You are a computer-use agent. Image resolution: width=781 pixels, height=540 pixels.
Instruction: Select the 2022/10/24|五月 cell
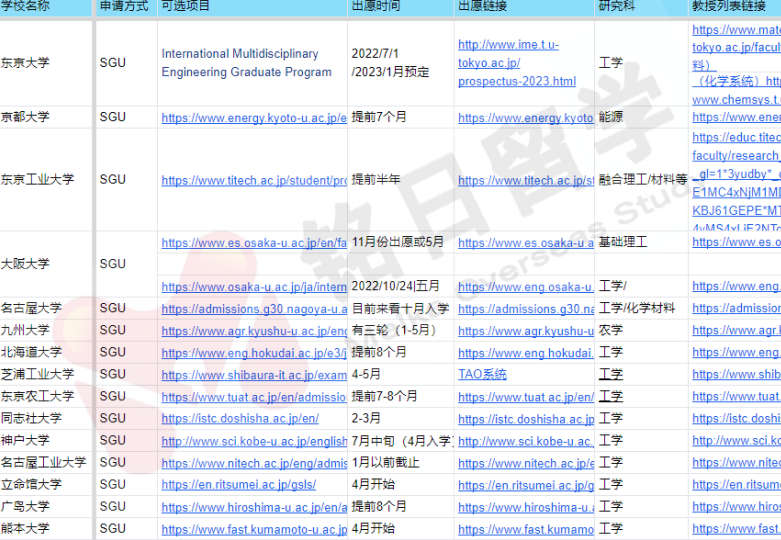[x=395, y=287]
